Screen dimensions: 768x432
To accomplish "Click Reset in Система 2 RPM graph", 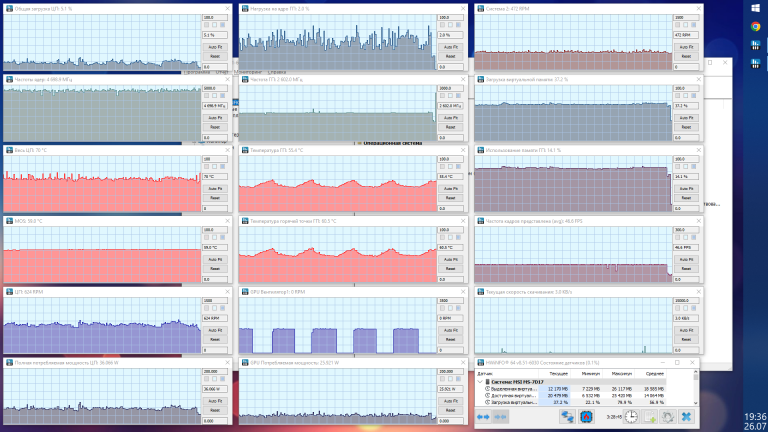I will click(x=686, y=56).
